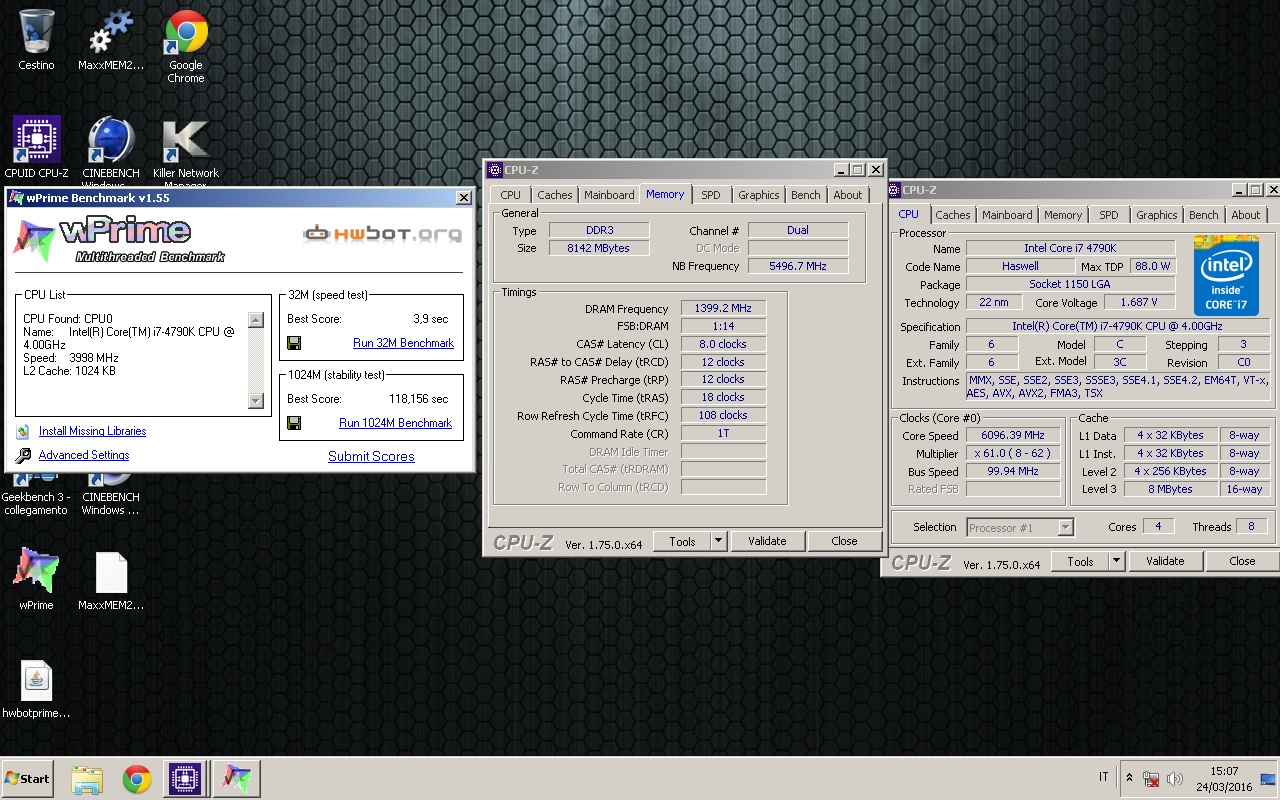
Task: Open About tab in right CPU-Z window
Action: point(1246,215)
